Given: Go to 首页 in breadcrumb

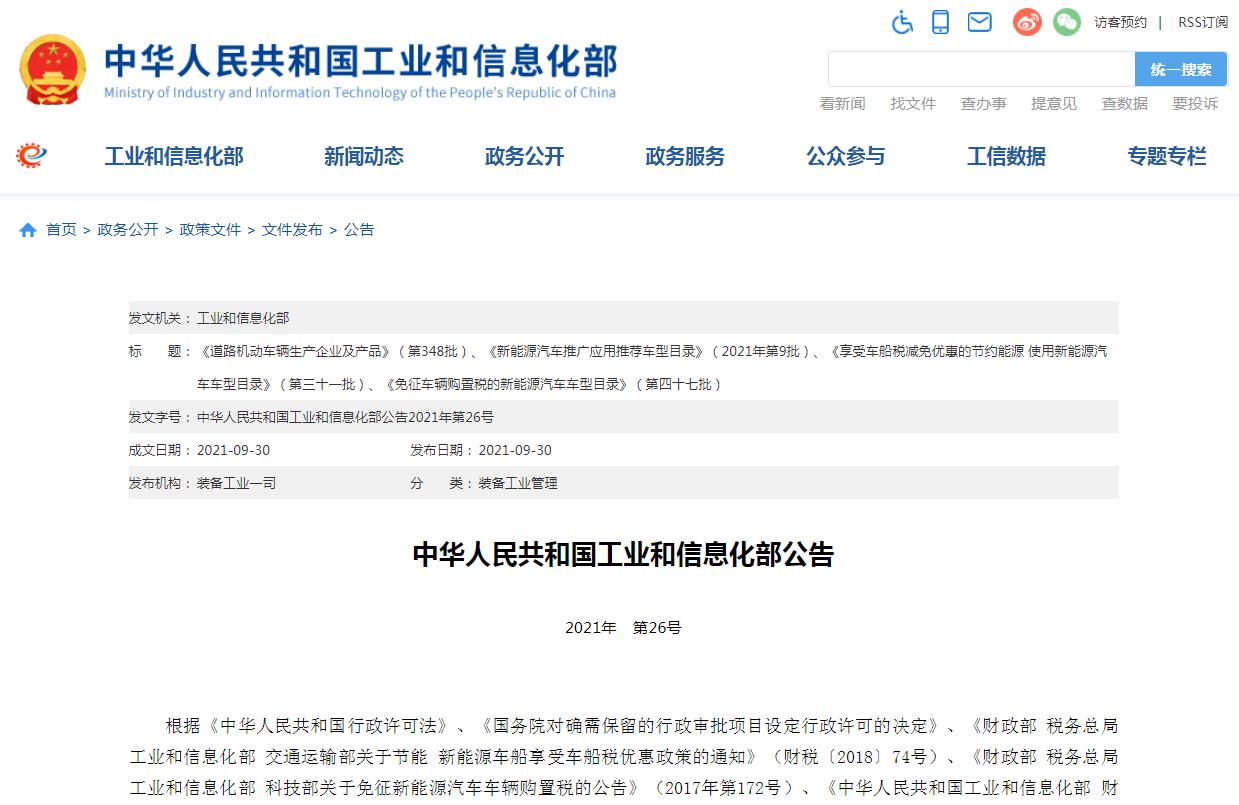Looking at the screenshot, I should (x=61, y=230).
